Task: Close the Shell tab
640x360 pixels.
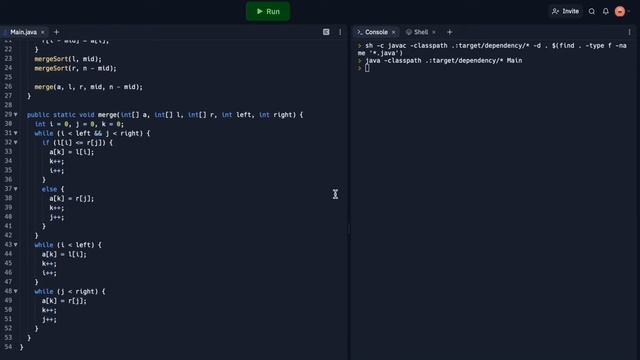Action: (434, 32)
